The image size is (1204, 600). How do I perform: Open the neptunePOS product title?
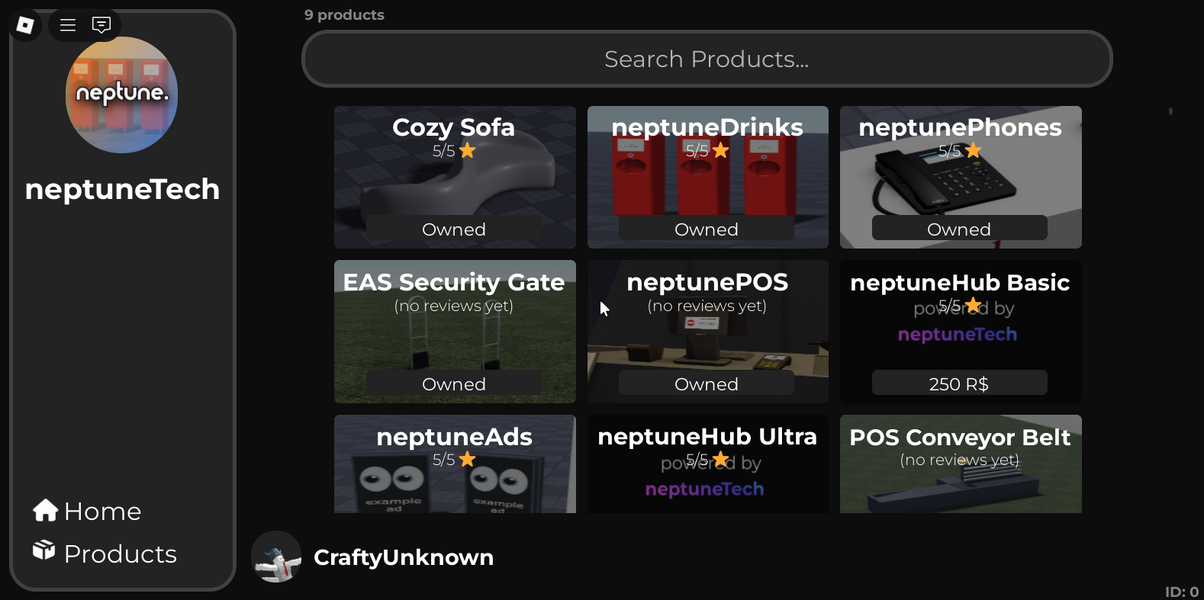click(x=707, y=282)
